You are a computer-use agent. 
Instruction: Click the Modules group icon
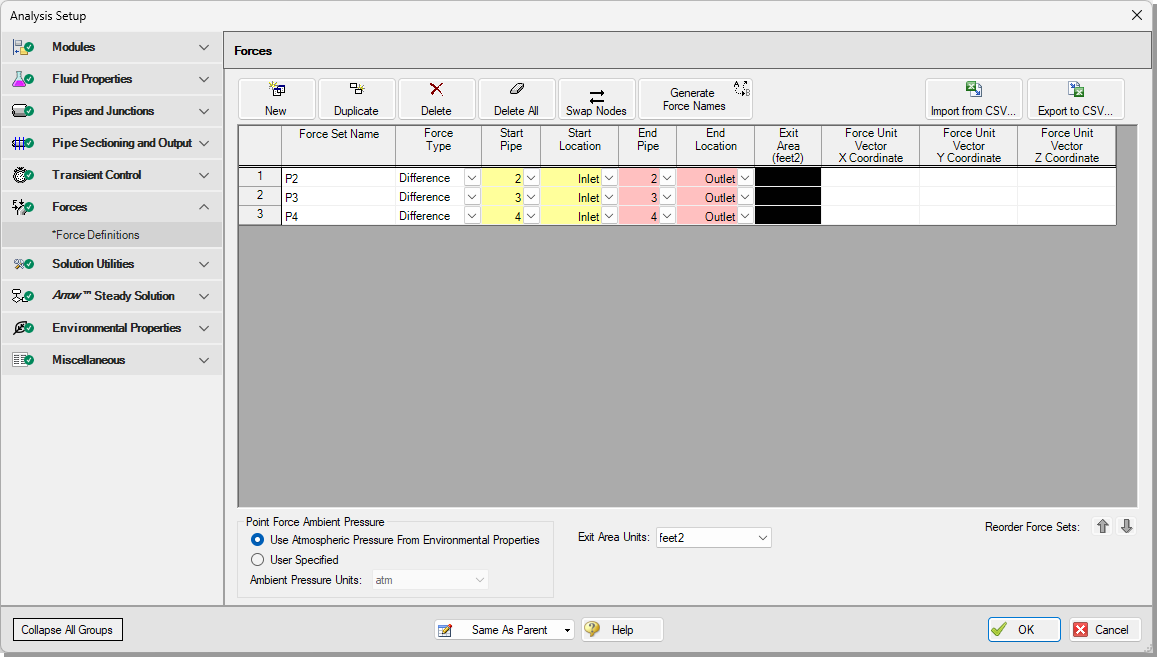click(23, 47)
